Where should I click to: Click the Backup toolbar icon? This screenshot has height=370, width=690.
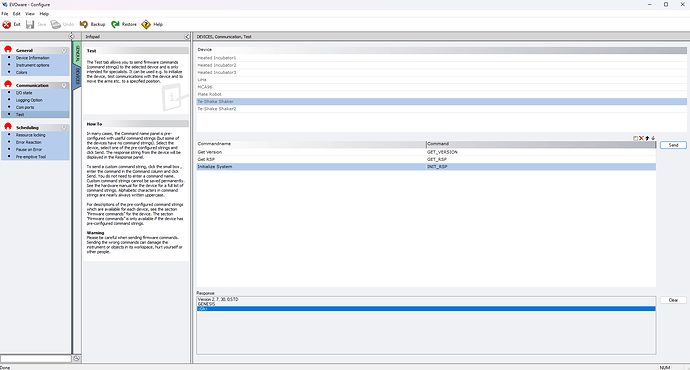(84, 25)
